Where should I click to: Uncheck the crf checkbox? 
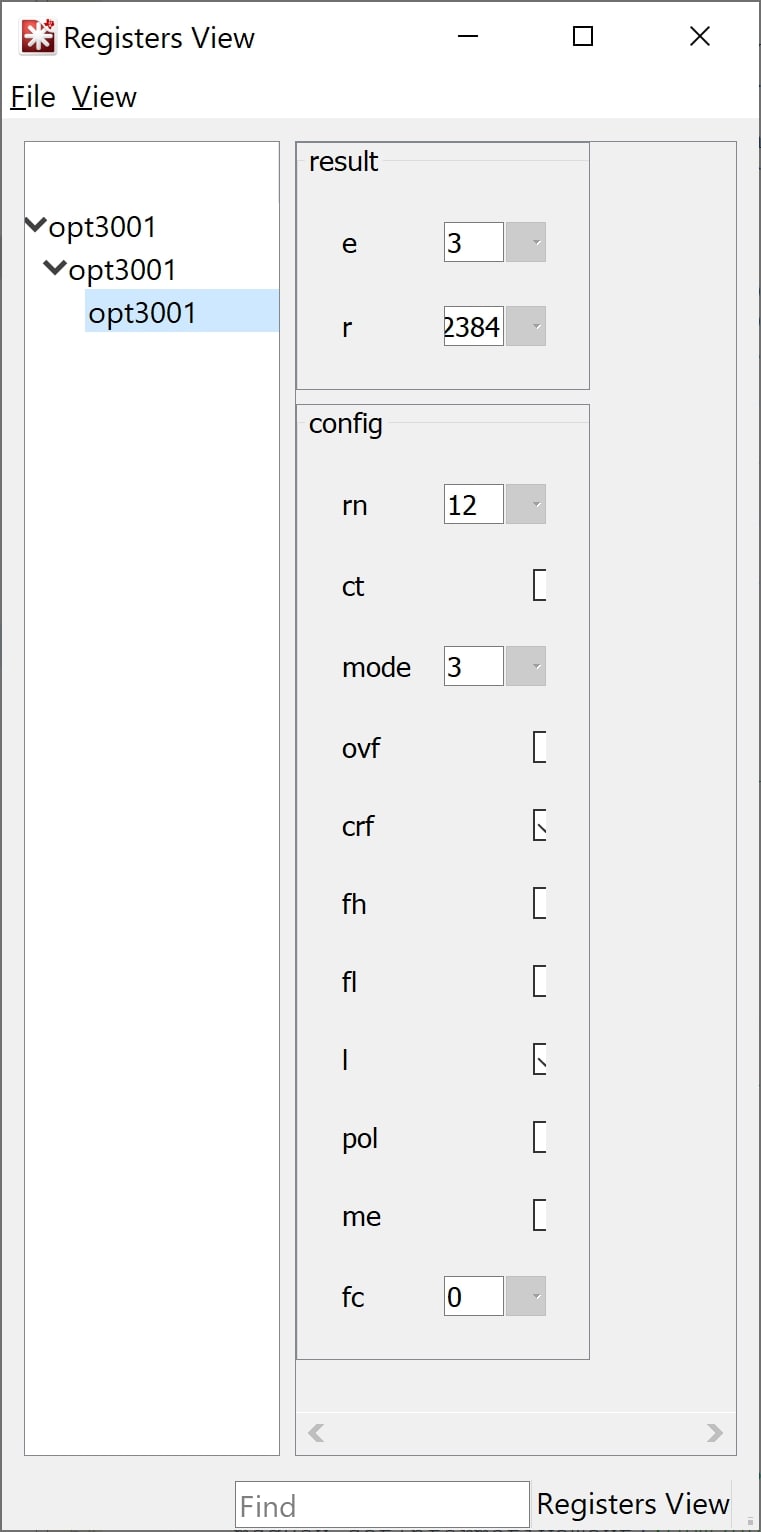tap(540, 826)
